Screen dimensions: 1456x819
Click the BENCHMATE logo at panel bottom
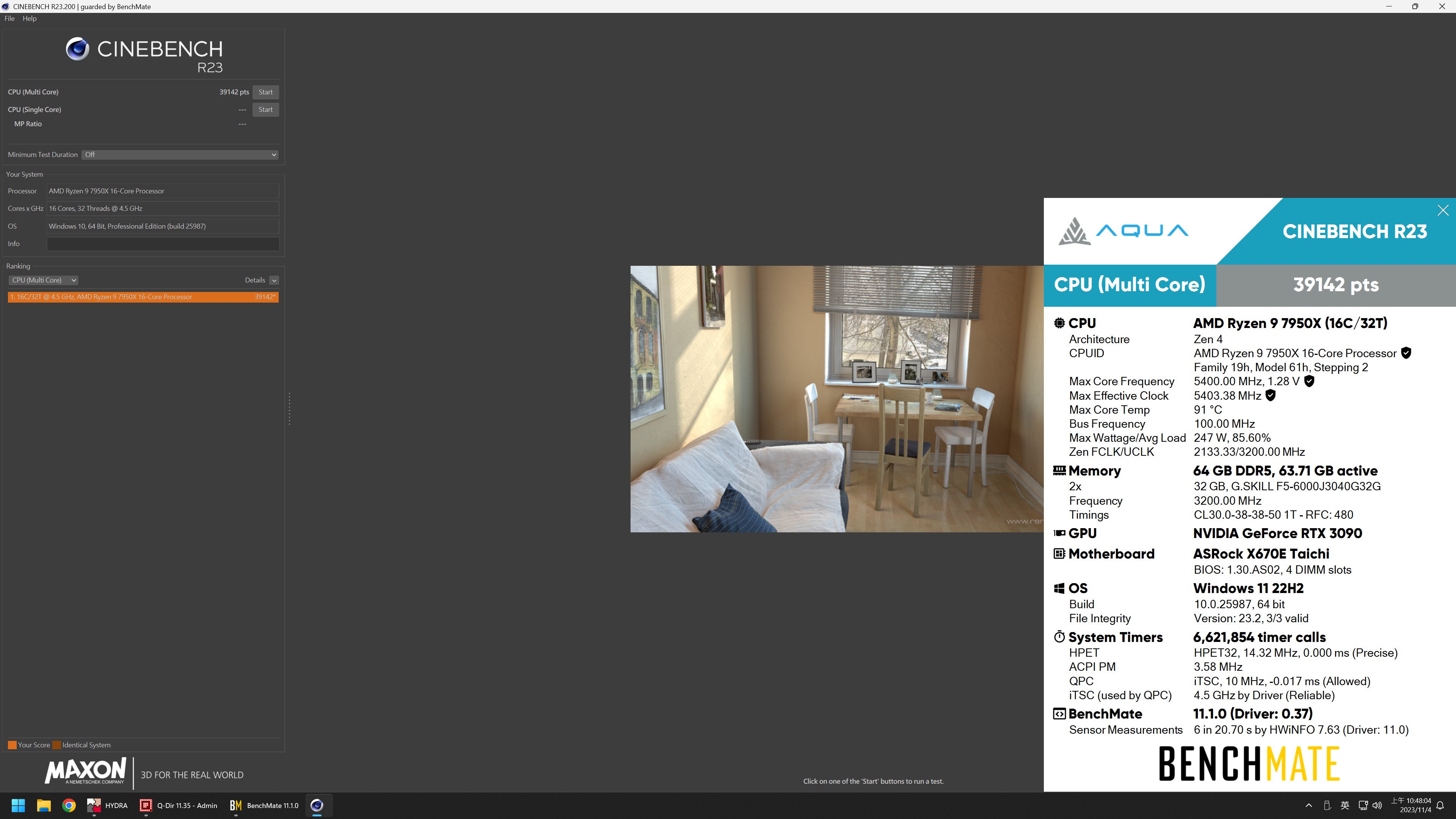click(1249, 764)
